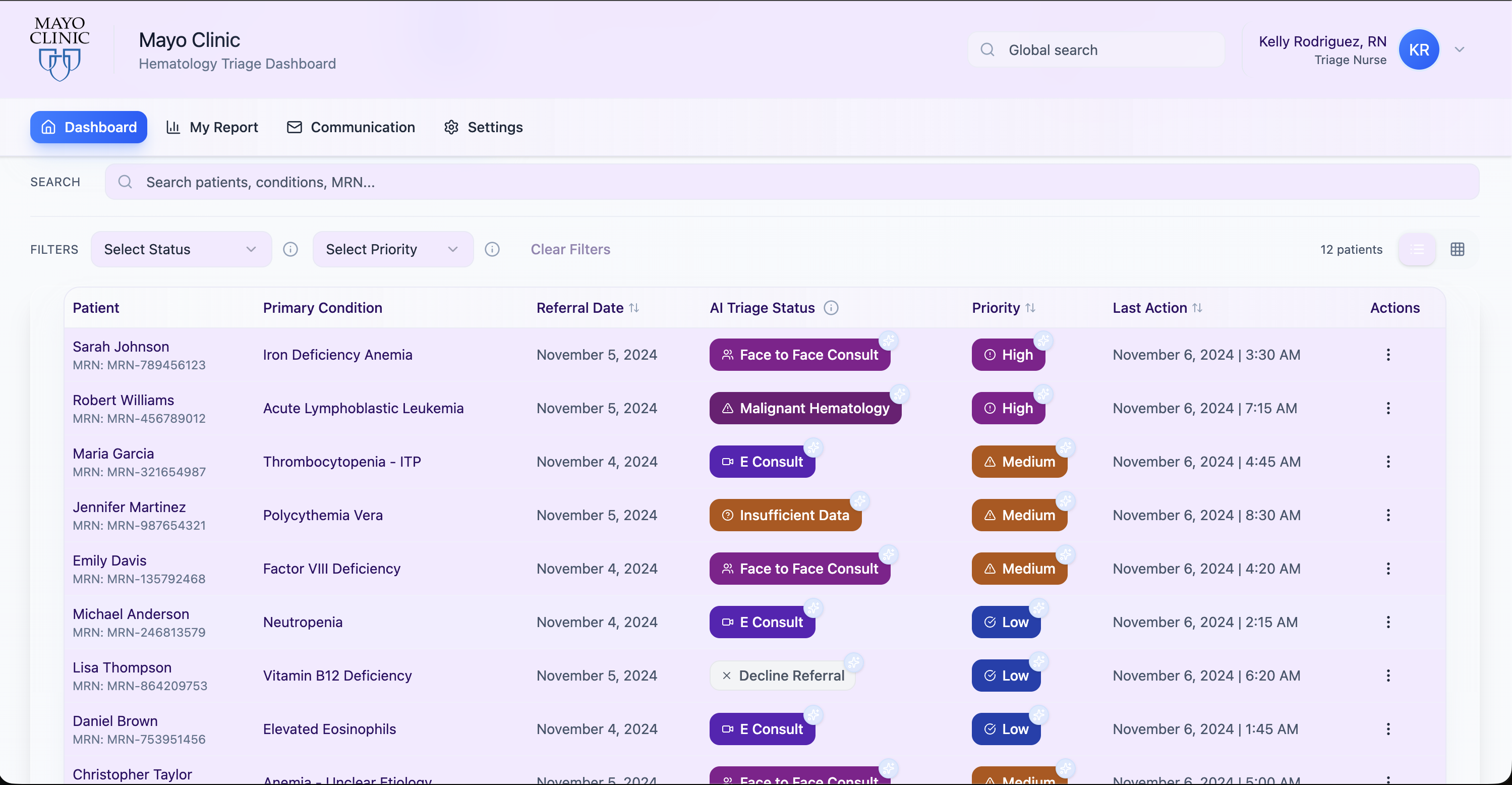Viewport: 1512px width, 785px height.
Task: Open patient Jennifer Martinez's record
Action: click(x=129, y=507)
